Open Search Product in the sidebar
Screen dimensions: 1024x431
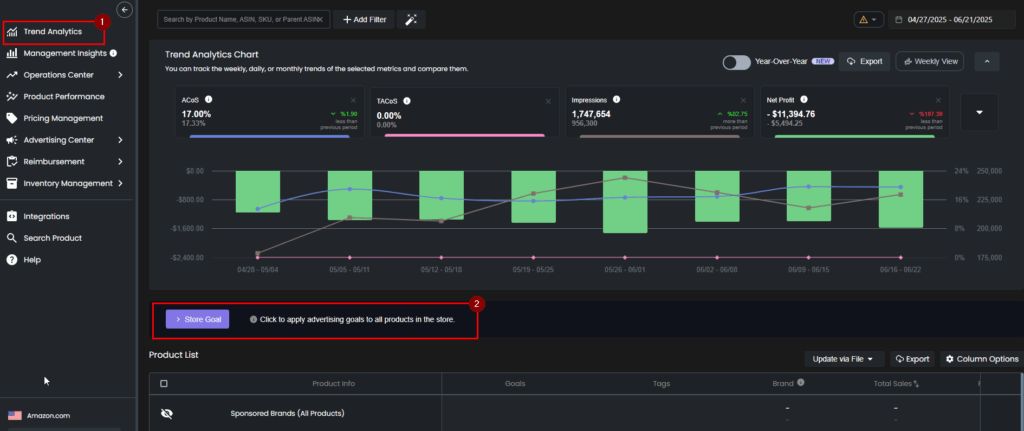coord(52,238)
